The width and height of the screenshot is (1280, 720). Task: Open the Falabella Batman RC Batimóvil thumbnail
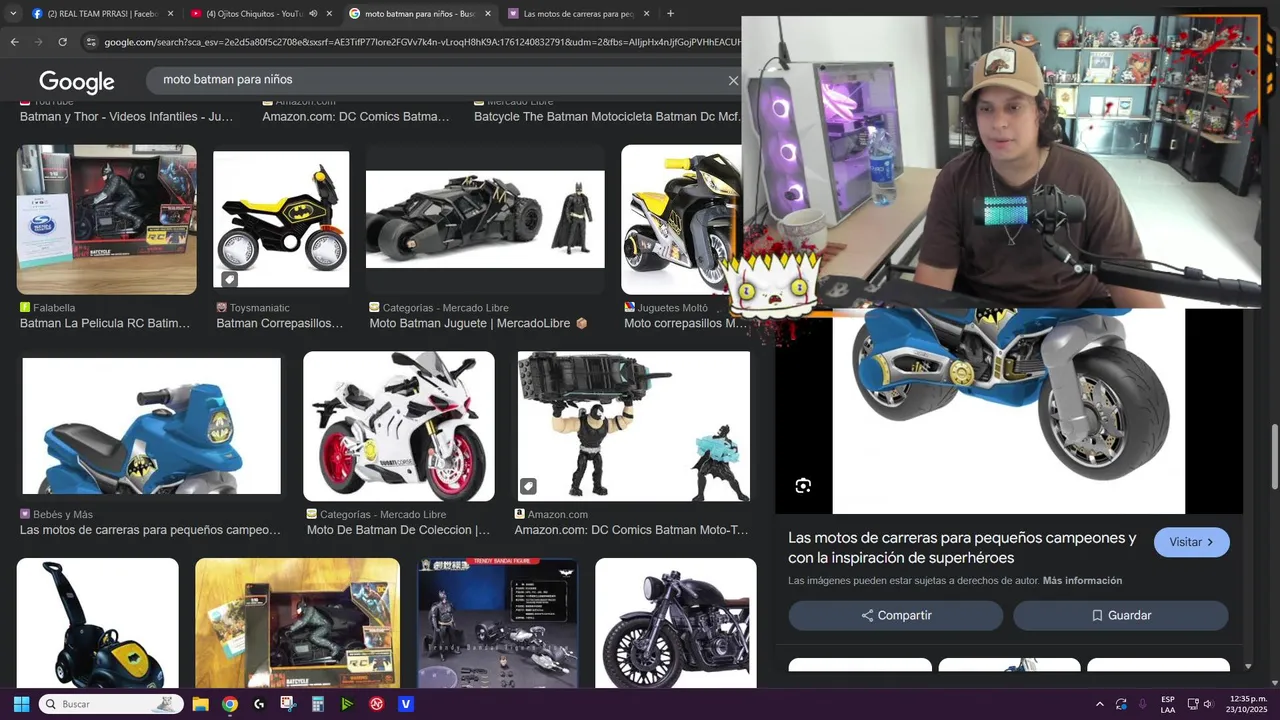click(x=107, y=220)
